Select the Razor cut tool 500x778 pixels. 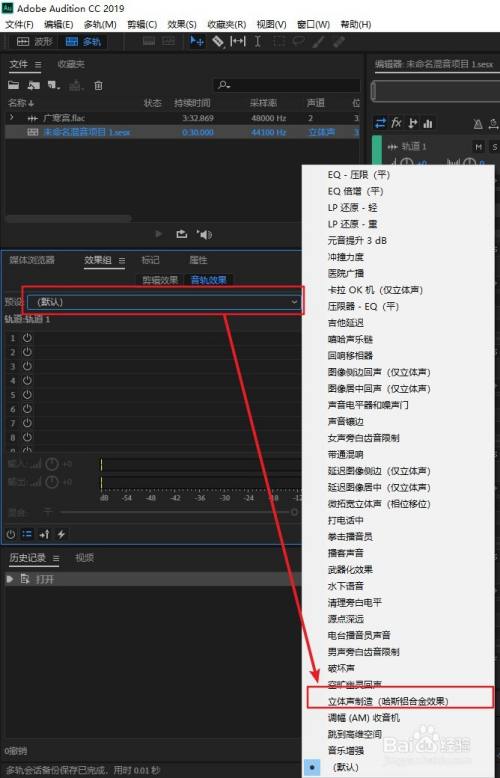pos(218,41)
